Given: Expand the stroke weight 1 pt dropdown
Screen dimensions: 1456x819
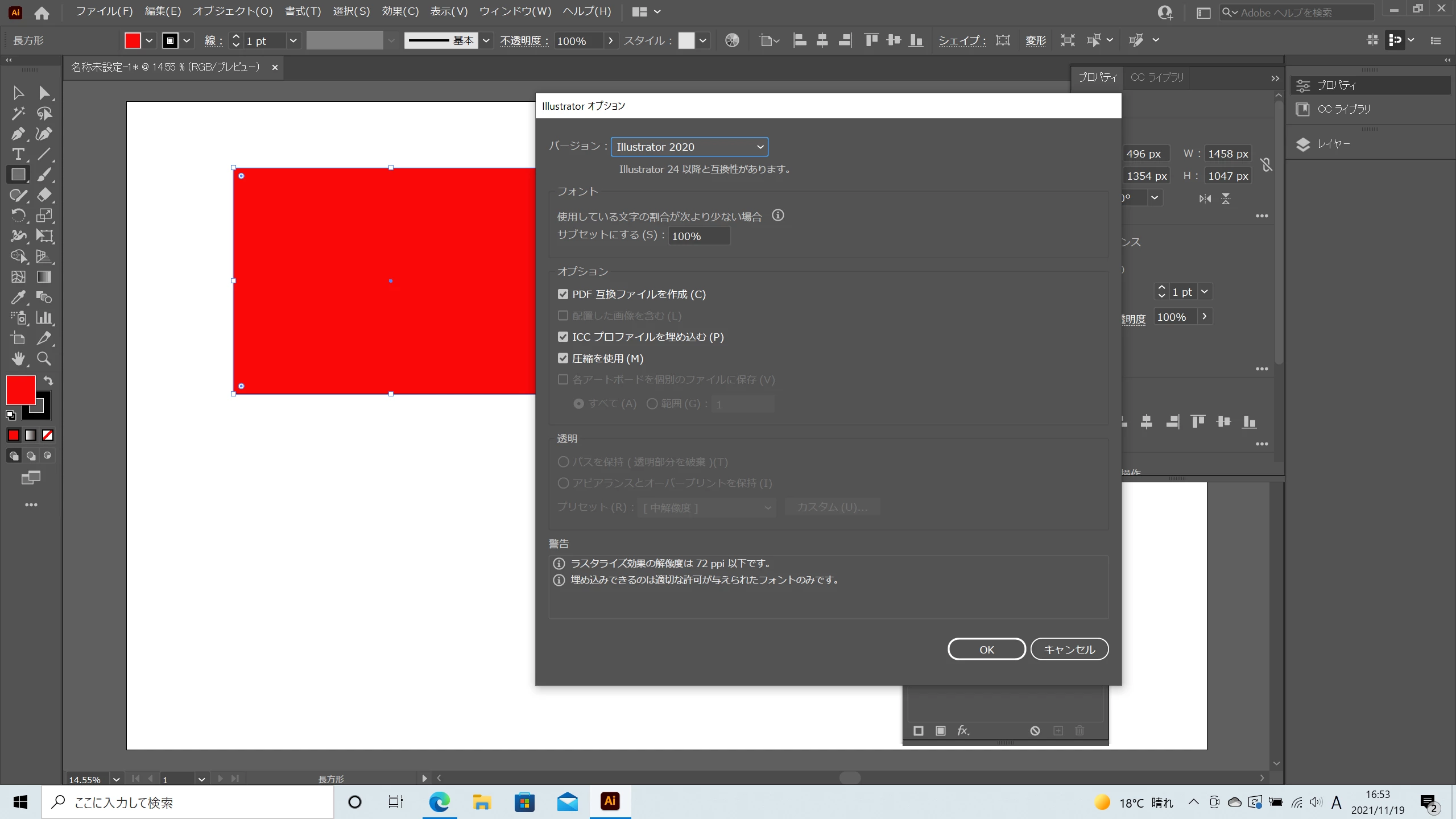Looking at the screenshot, I should [x=293, y=40].
